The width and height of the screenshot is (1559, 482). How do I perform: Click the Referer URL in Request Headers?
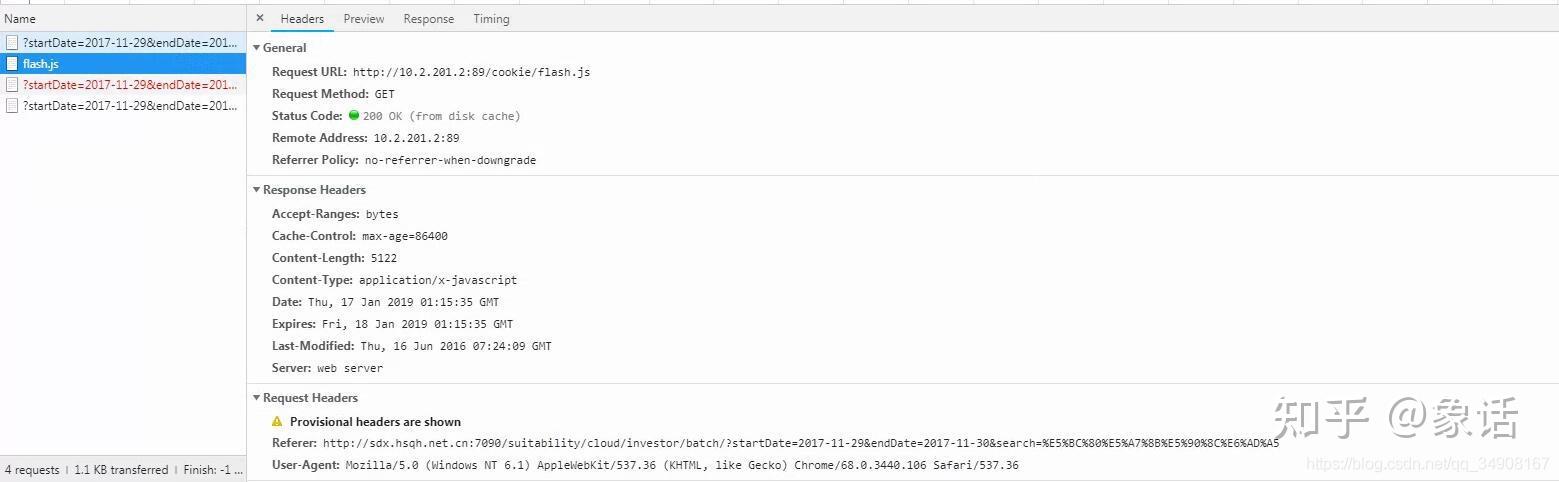(800, 443)
